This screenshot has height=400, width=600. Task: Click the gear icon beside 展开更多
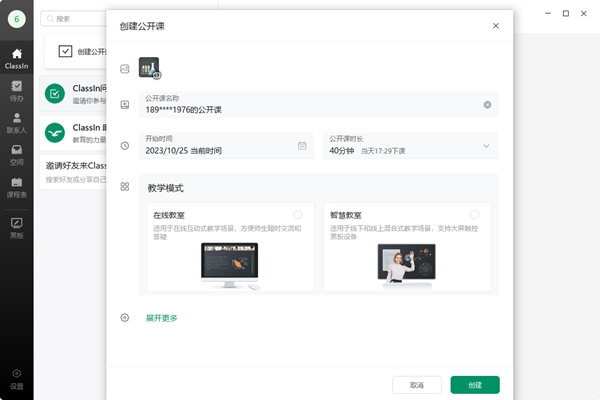point(125,317)
